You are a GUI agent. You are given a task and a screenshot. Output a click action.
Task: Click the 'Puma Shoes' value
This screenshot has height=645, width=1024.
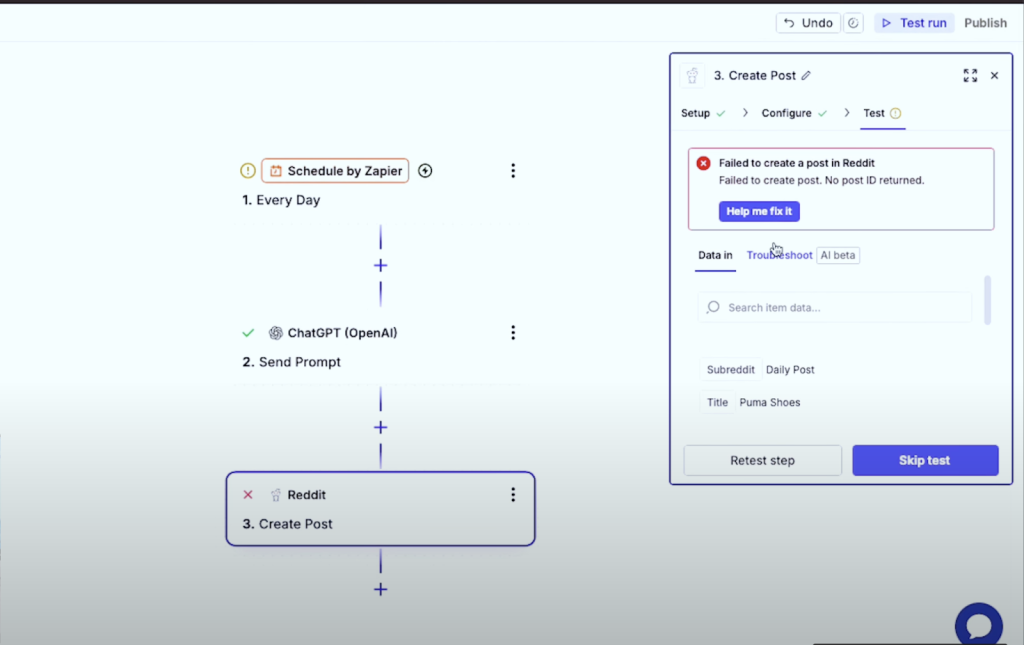pyautogui.click(x=770, y=402)
